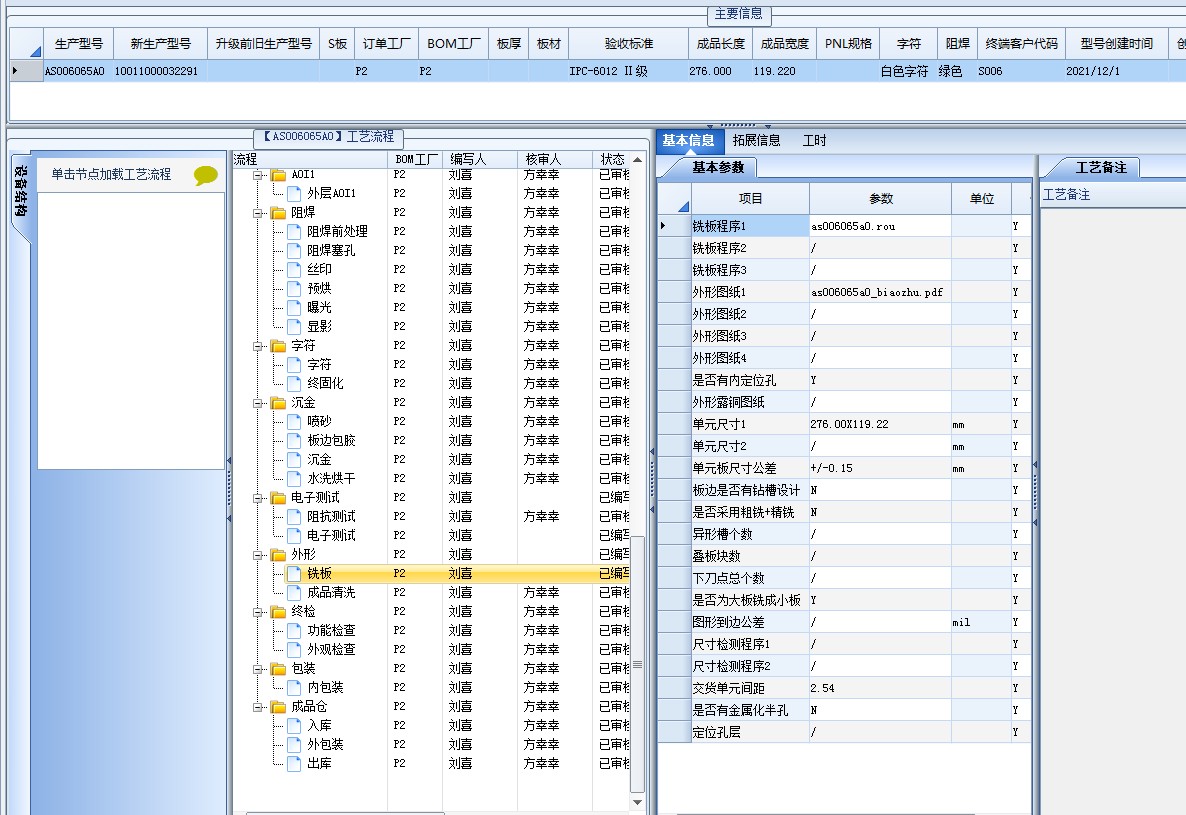Screen dimensions: 1186x815
Task: Click document icon of 喷砂 row
Action: point(295,421)
